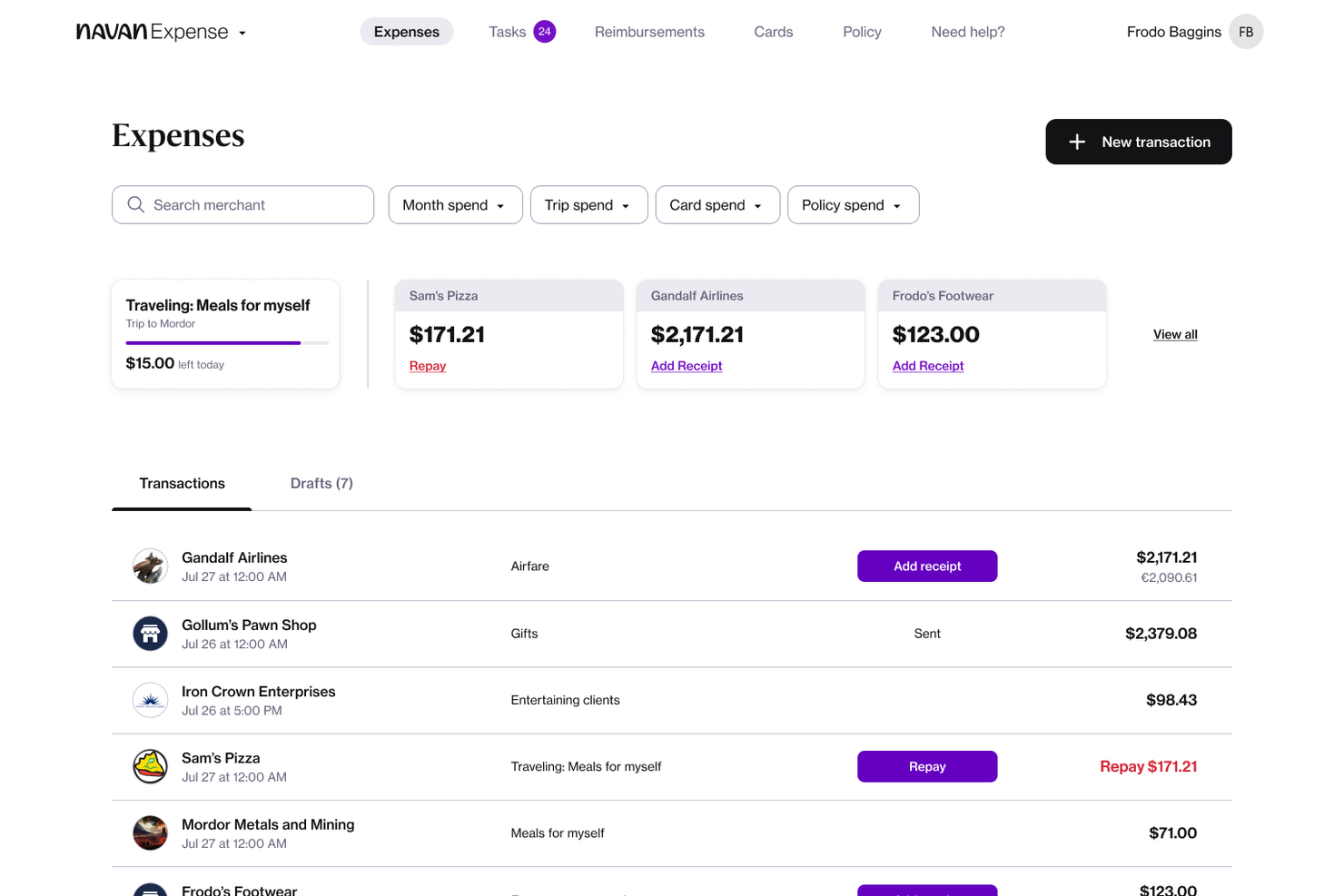Open the Sam's Pizza $171.21 summary card
Screen dimensions: 1344x896
click(509, 334)
